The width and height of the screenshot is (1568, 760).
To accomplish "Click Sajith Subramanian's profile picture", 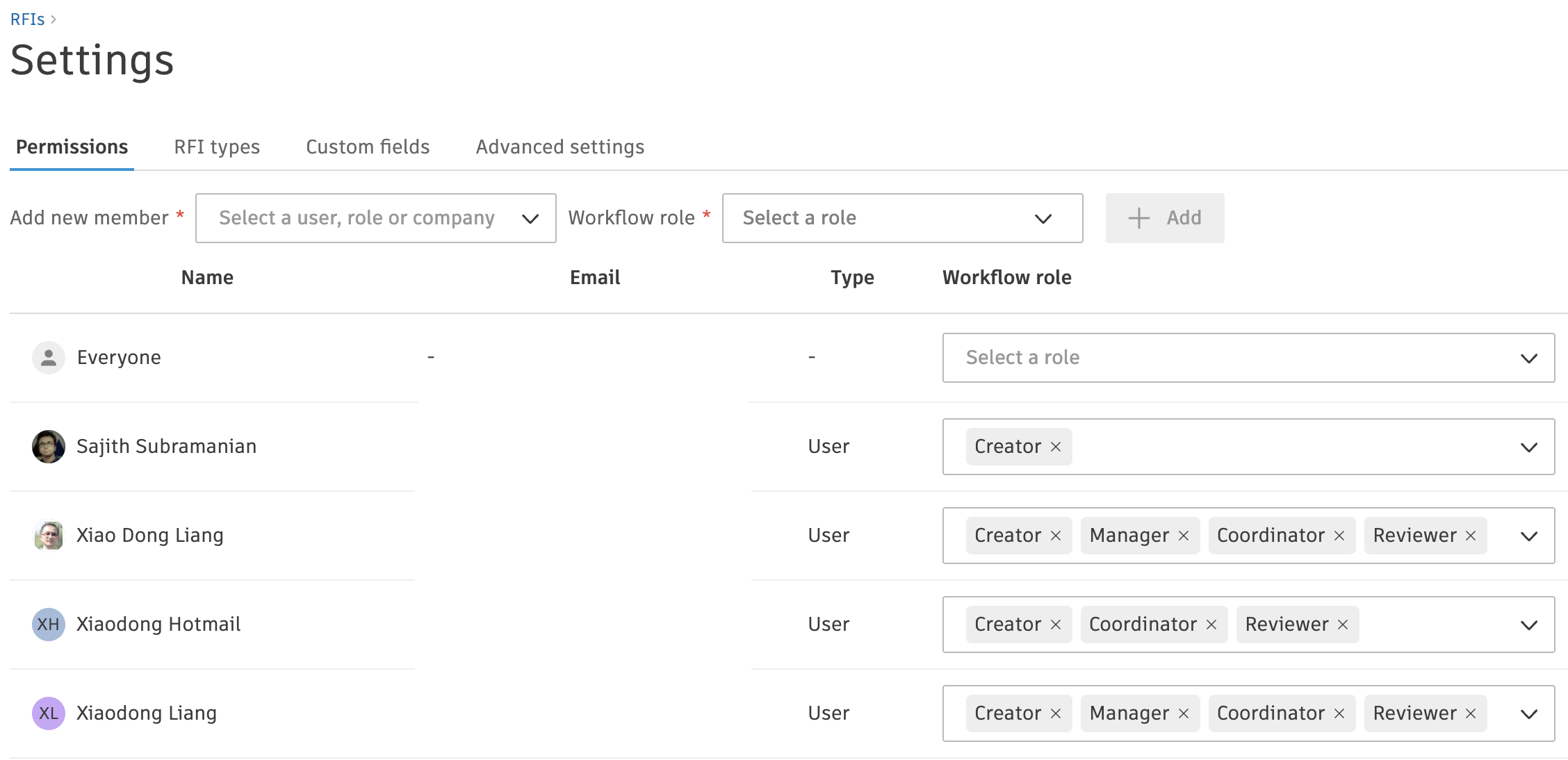I will [x=48, y=446].
